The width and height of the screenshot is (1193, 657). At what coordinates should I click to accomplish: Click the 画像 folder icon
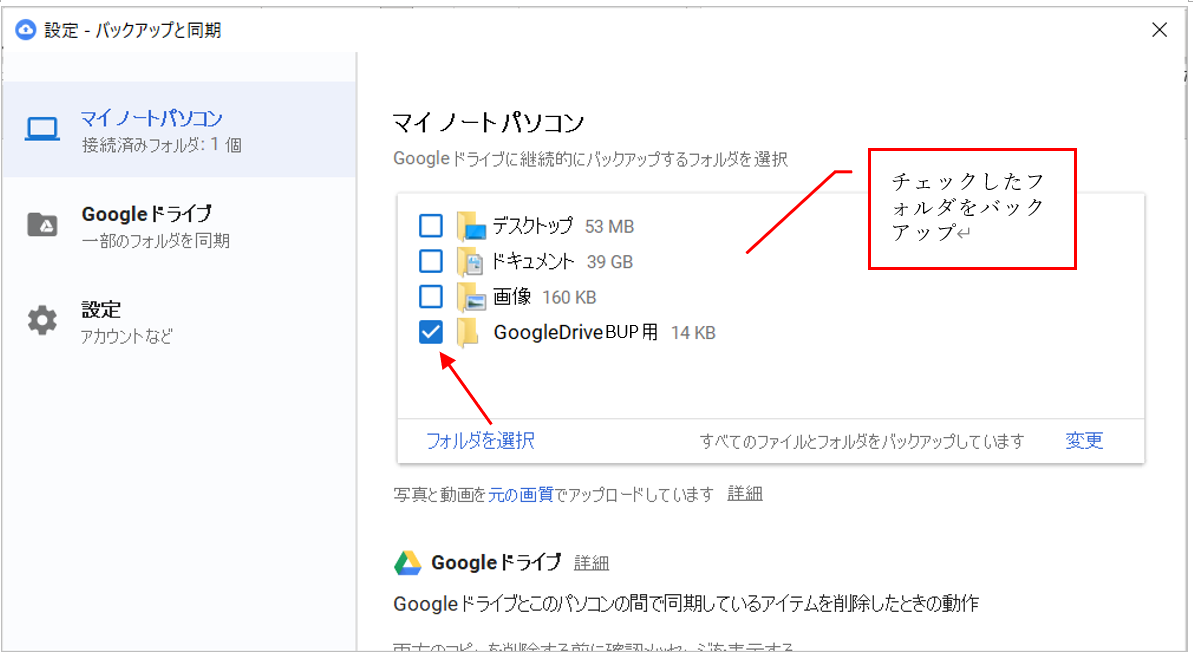(471, 297)
